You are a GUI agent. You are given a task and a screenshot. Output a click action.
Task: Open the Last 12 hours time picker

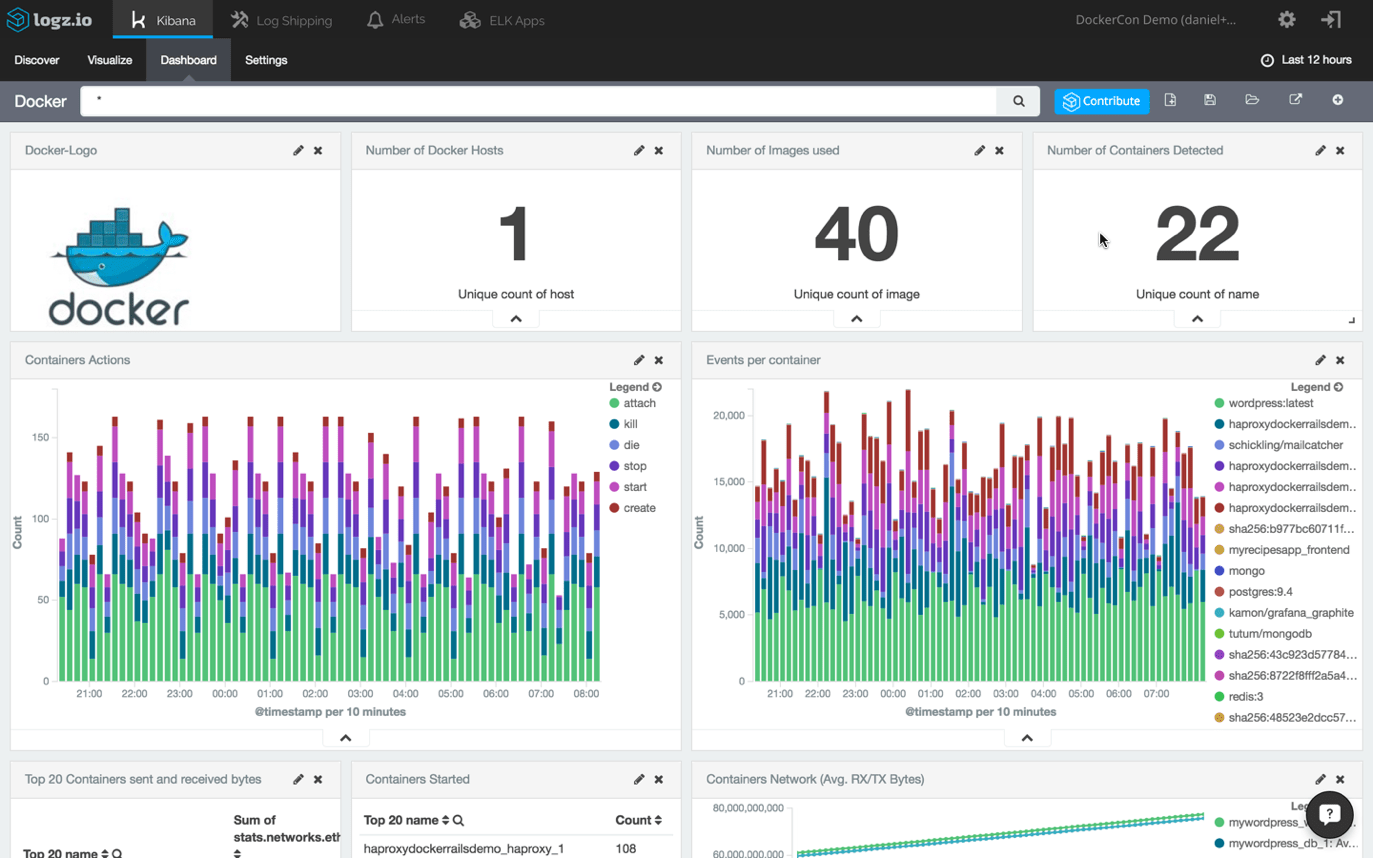1306,60
